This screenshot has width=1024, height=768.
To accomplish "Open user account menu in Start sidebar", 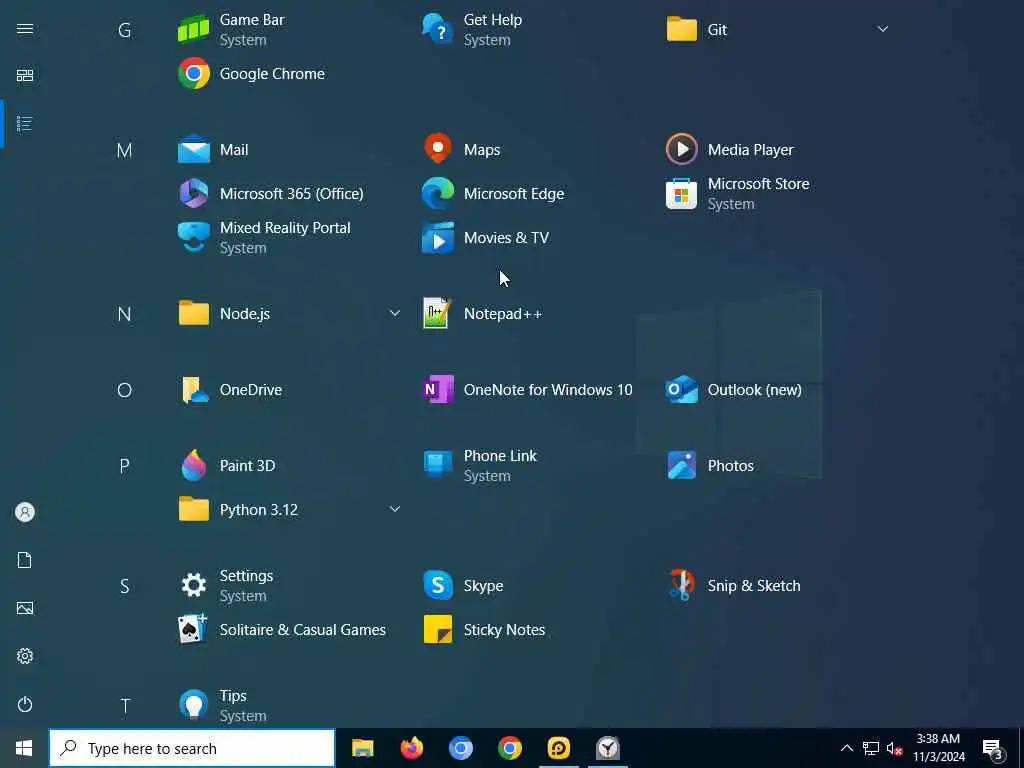I will tap(25, 512).
